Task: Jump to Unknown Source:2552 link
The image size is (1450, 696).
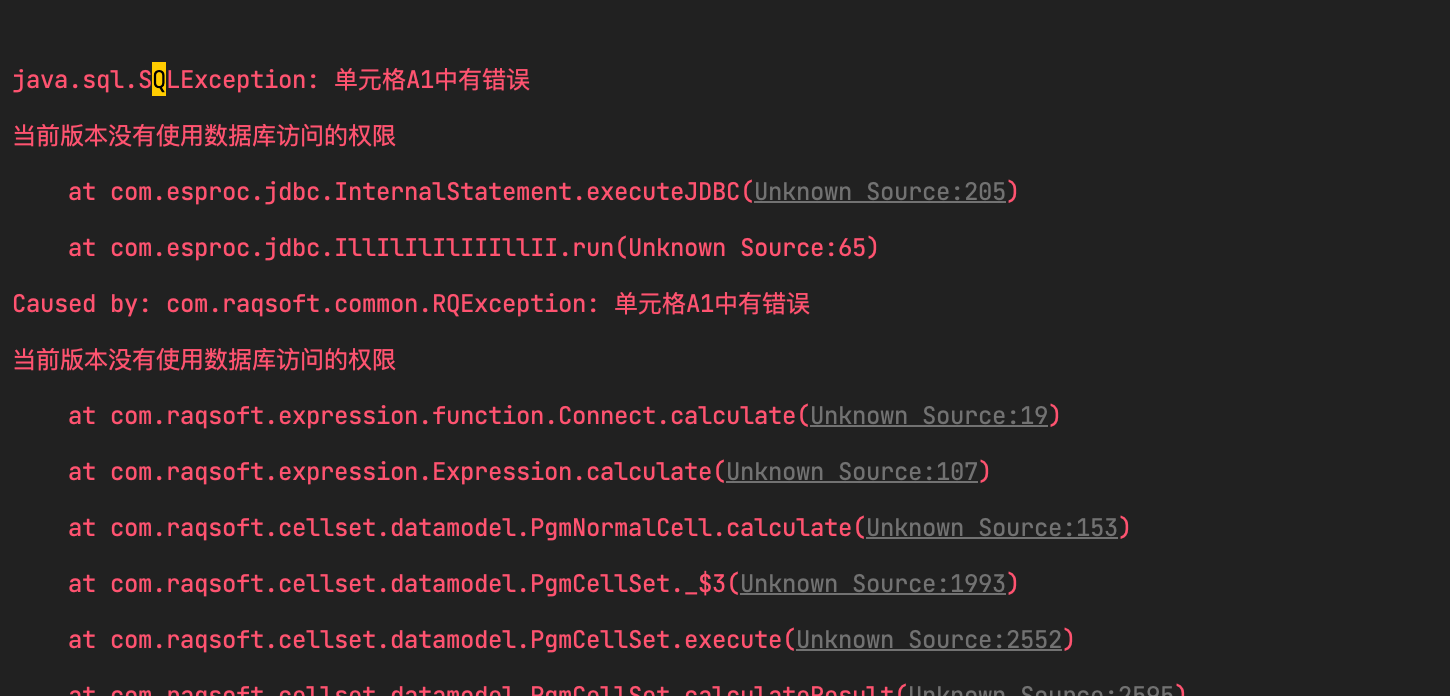Action: (928, 640)
